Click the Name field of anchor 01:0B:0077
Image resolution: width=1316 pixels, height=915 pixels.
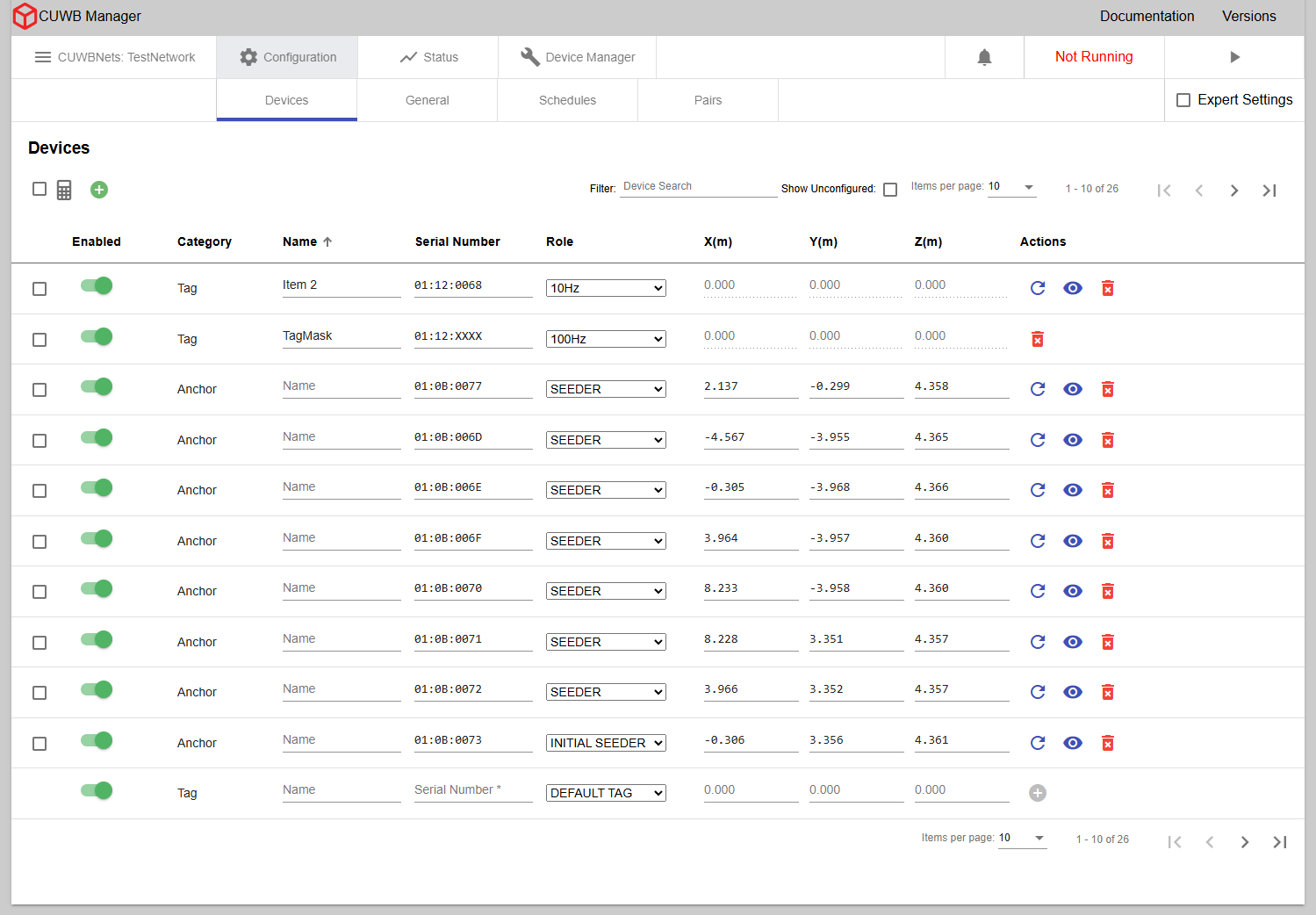tap(342, 386)
